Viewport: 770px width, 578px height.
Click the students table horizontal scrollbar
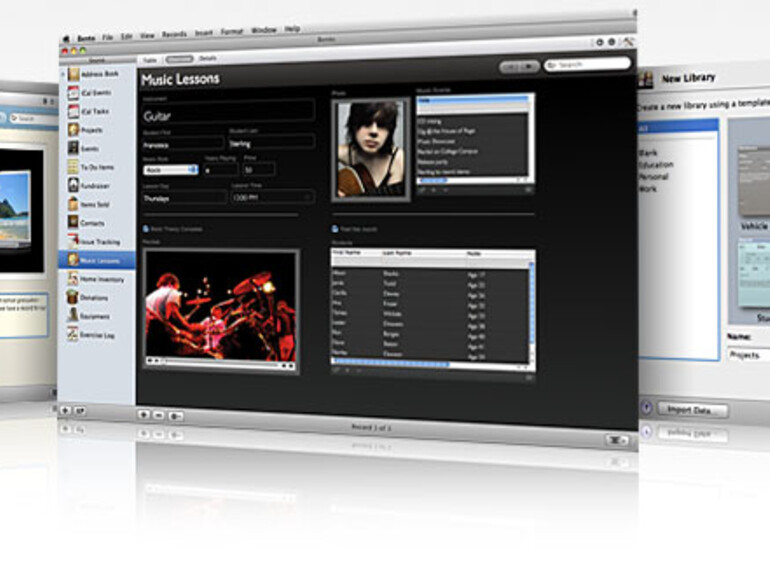coord(390,363)
